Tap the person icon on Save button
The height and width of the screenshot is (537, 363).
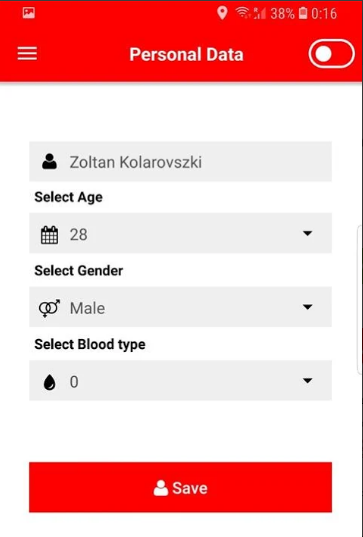(x=161, y=488)
